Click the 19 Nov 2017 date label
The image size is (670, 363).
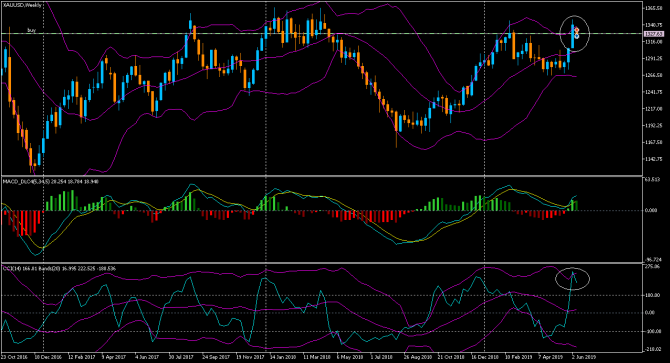coord(250,357)
